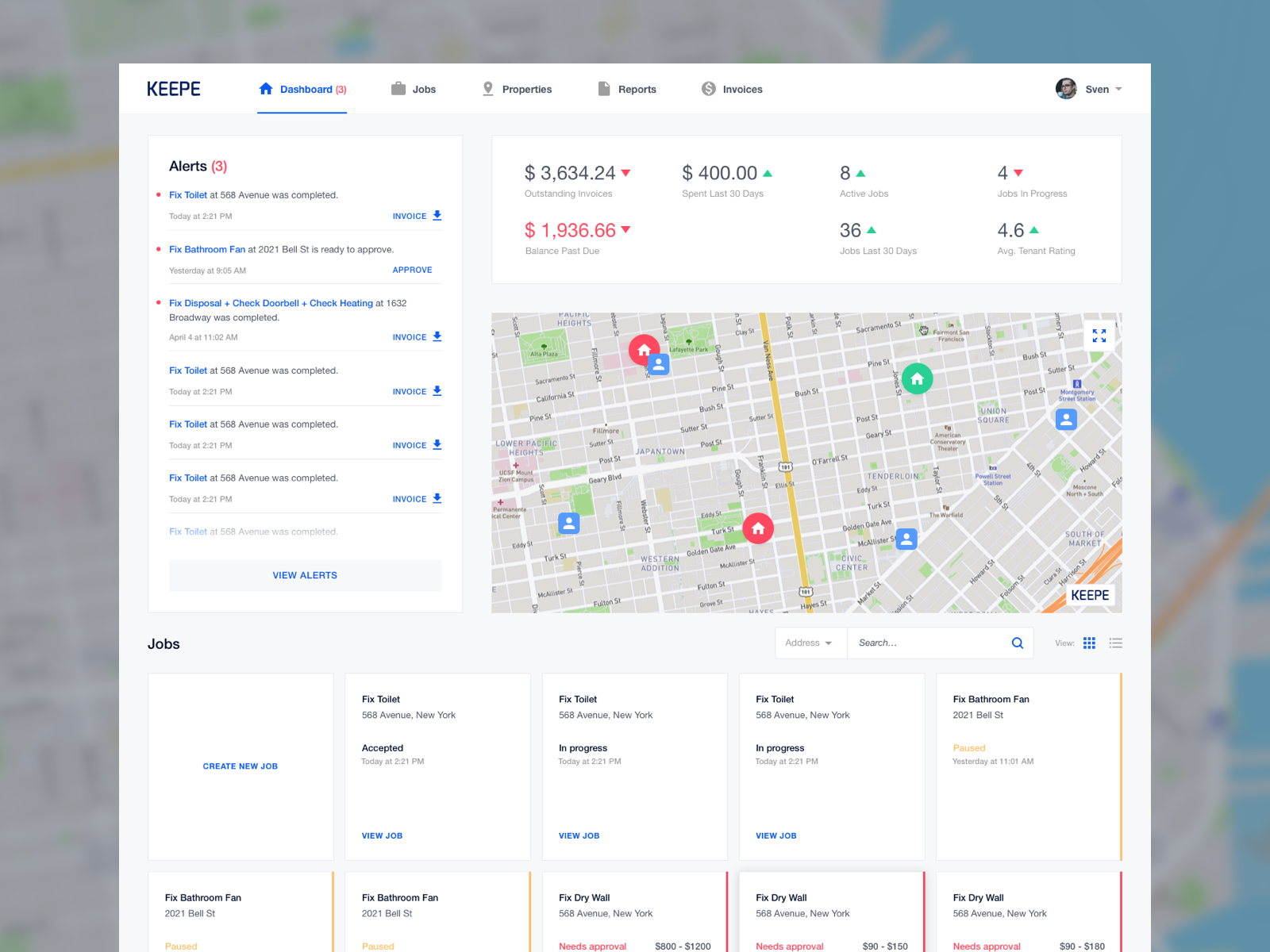Click the $ 3,634.24 outstanding invoices value
This screenshot has height=952, width=1270.
570,173
